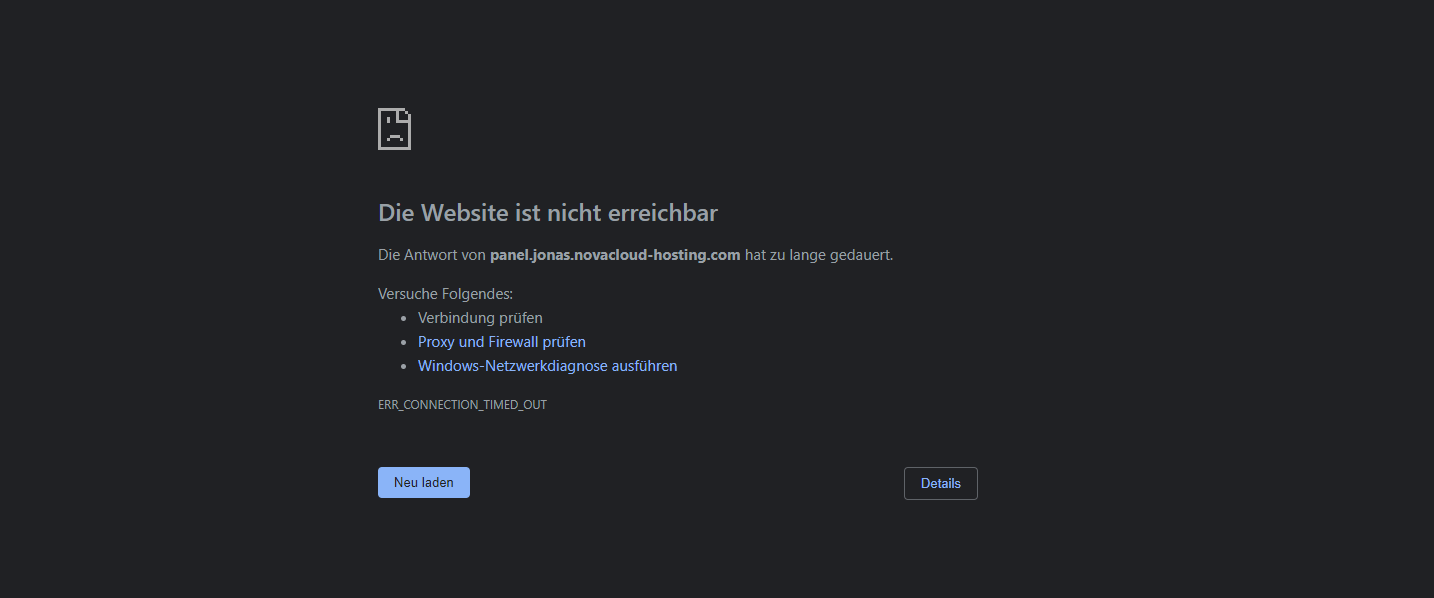Select the ERR_CONNECTION_TIMED_OUT error code text
This screenshot has height=598, width=1434.
click(462, 405)
